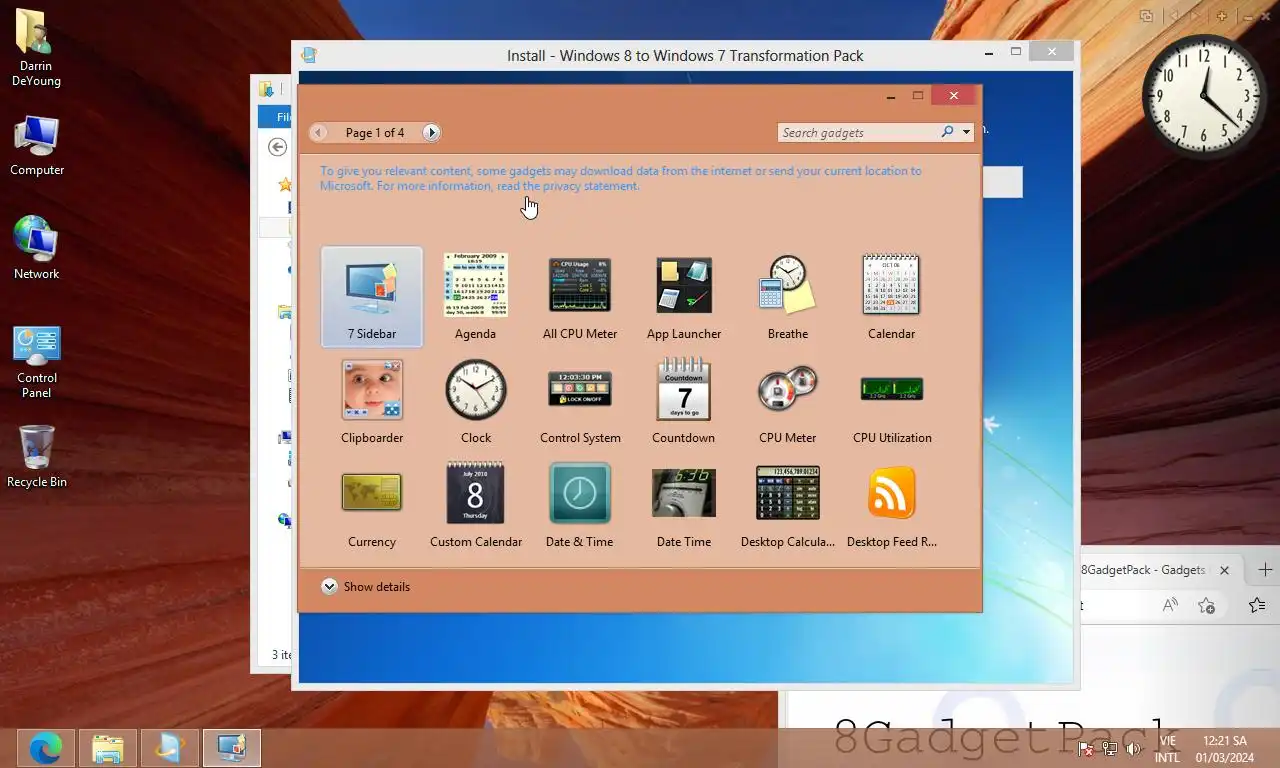Open the Recycle Bin

pyautogui.click(x=37, y=456)
